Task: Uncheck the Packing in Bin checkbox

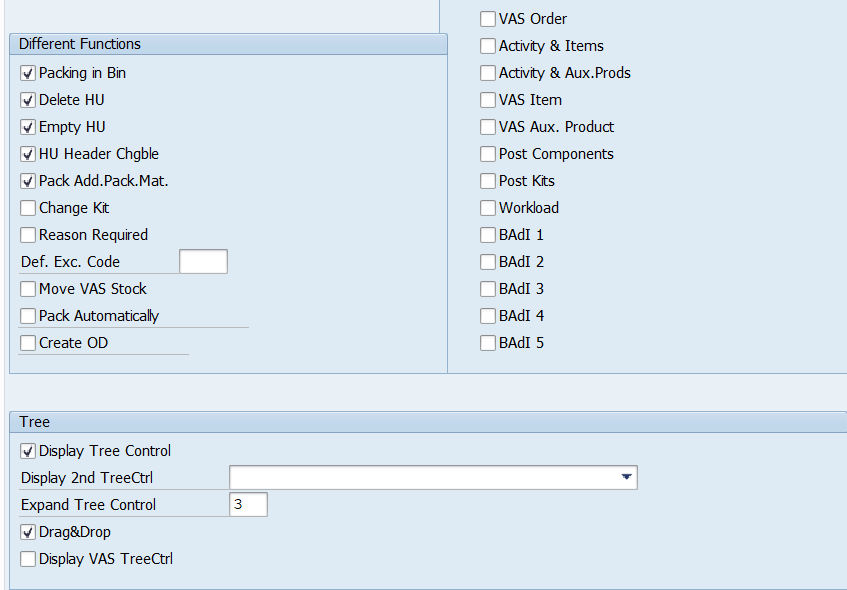Action: tap(28, 73)
